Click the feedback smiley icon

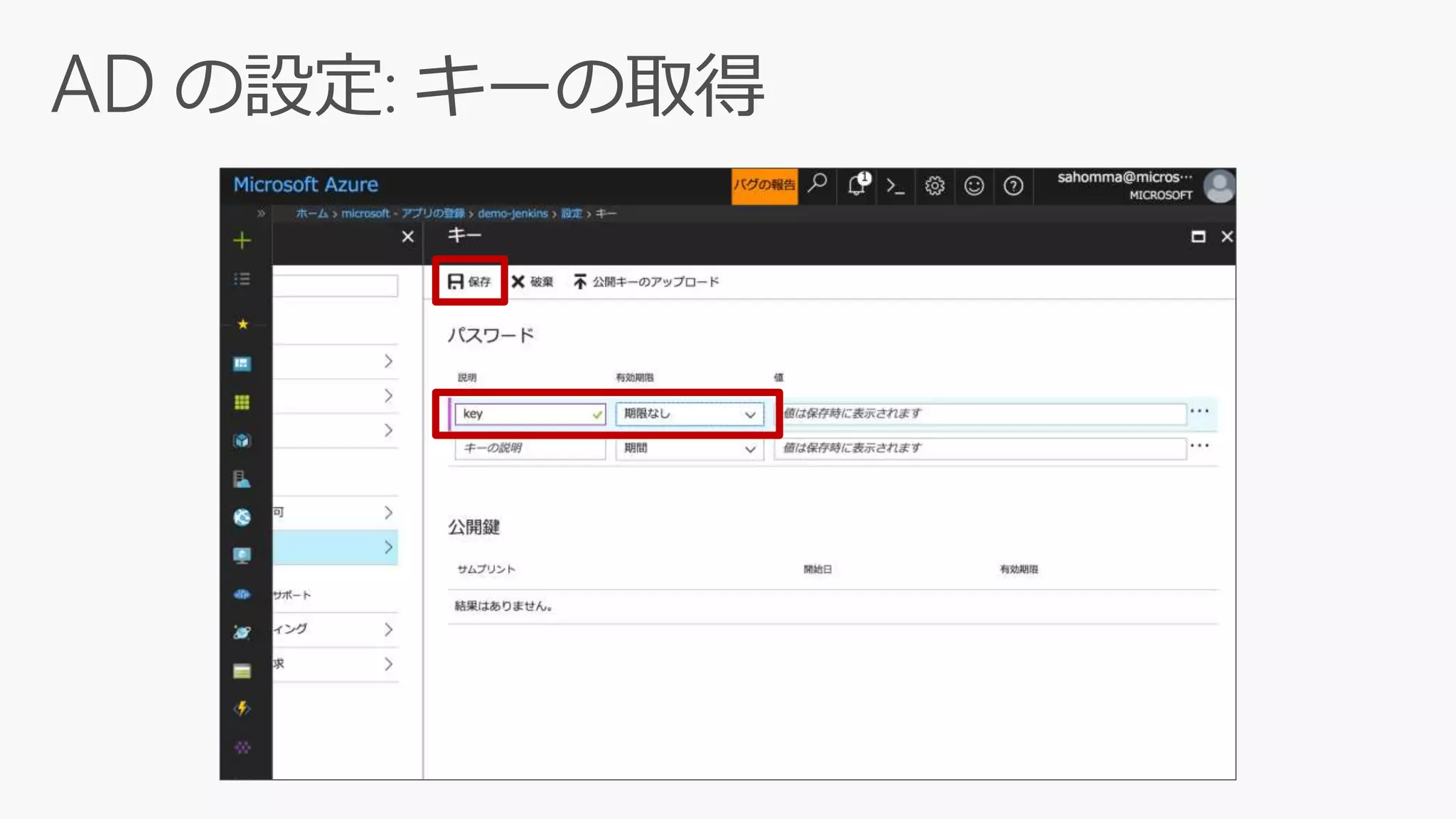pyautogui.click(x=973, y=186)
